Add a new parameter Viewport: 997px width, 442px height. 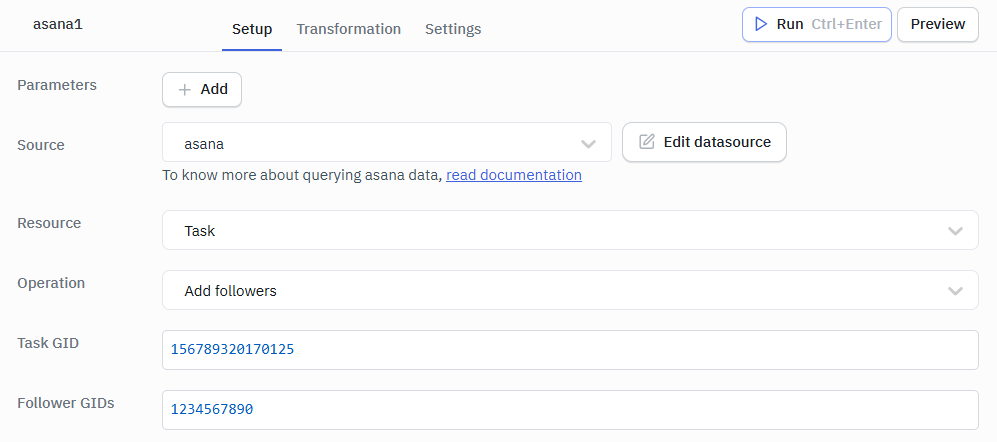click(x=202, y=90)
